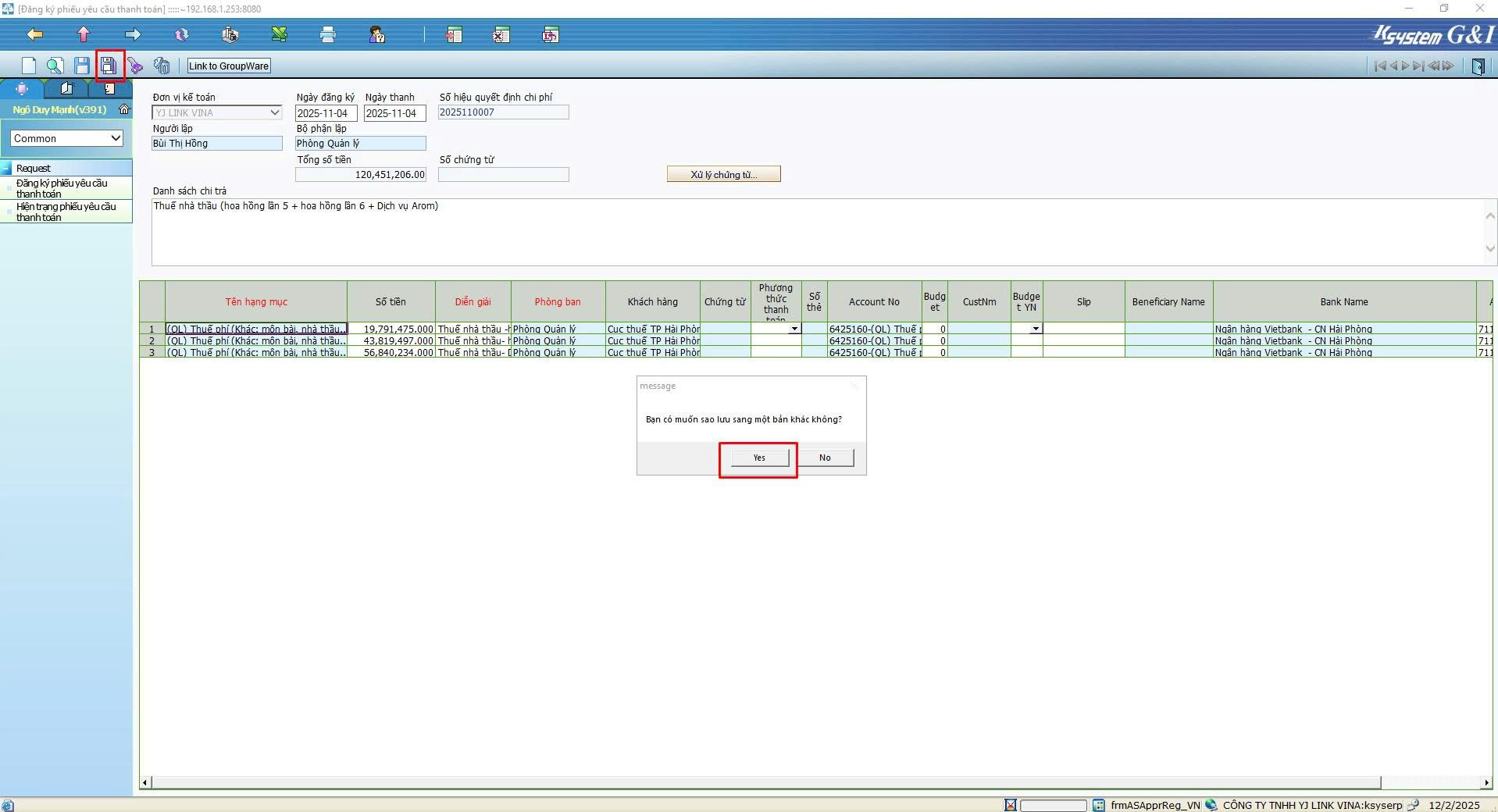1498x812 pixels.
Task: Click the yellow back arrow icon
Action: coord(34,34)
